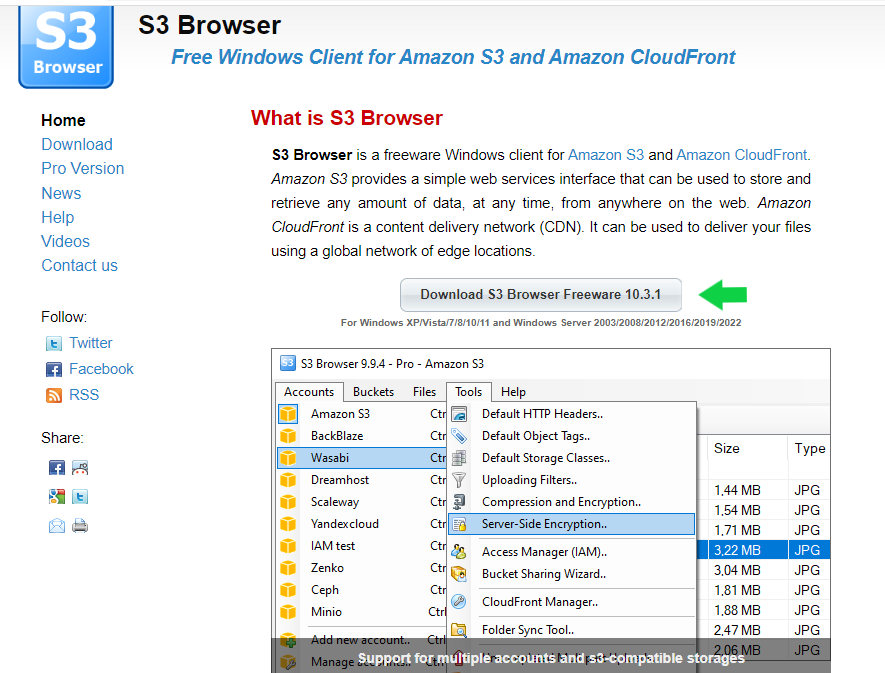Screen dimensions: 885x673
Task: Share via the Twitter icon under Share
Action: click(x=80, y=497)
